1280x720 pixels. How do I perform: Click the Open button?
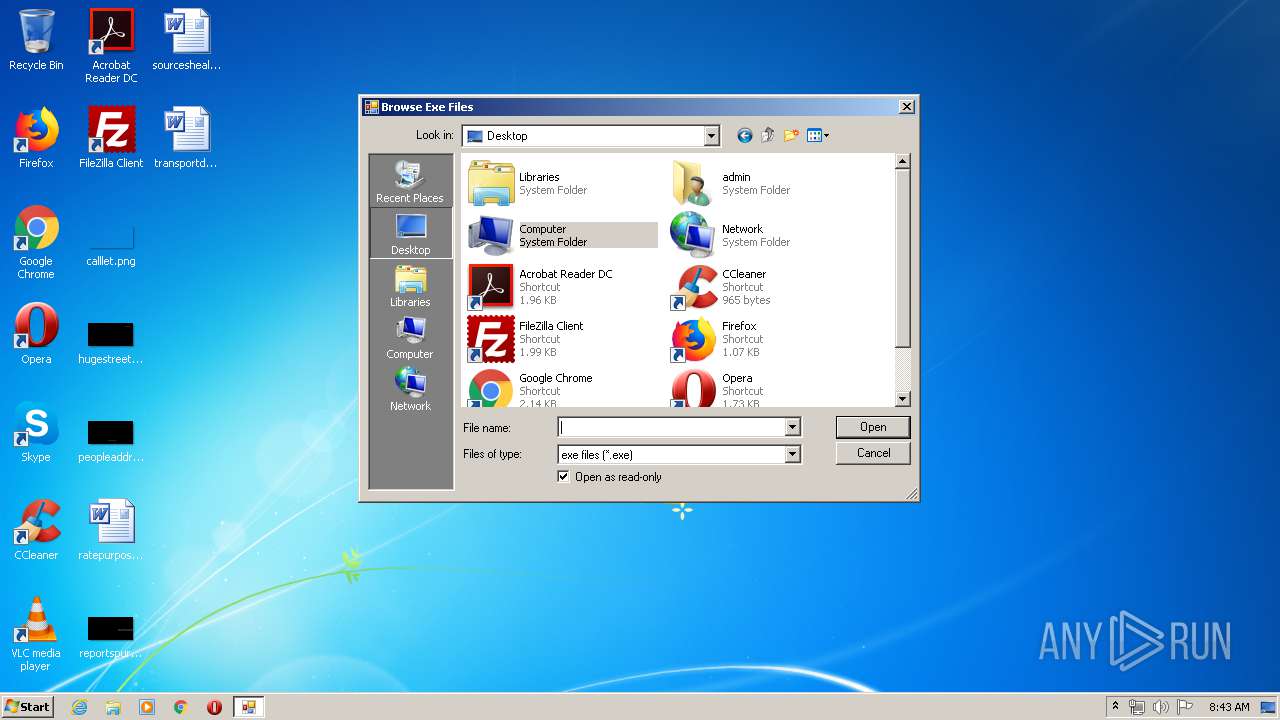[x=873, y=427]
